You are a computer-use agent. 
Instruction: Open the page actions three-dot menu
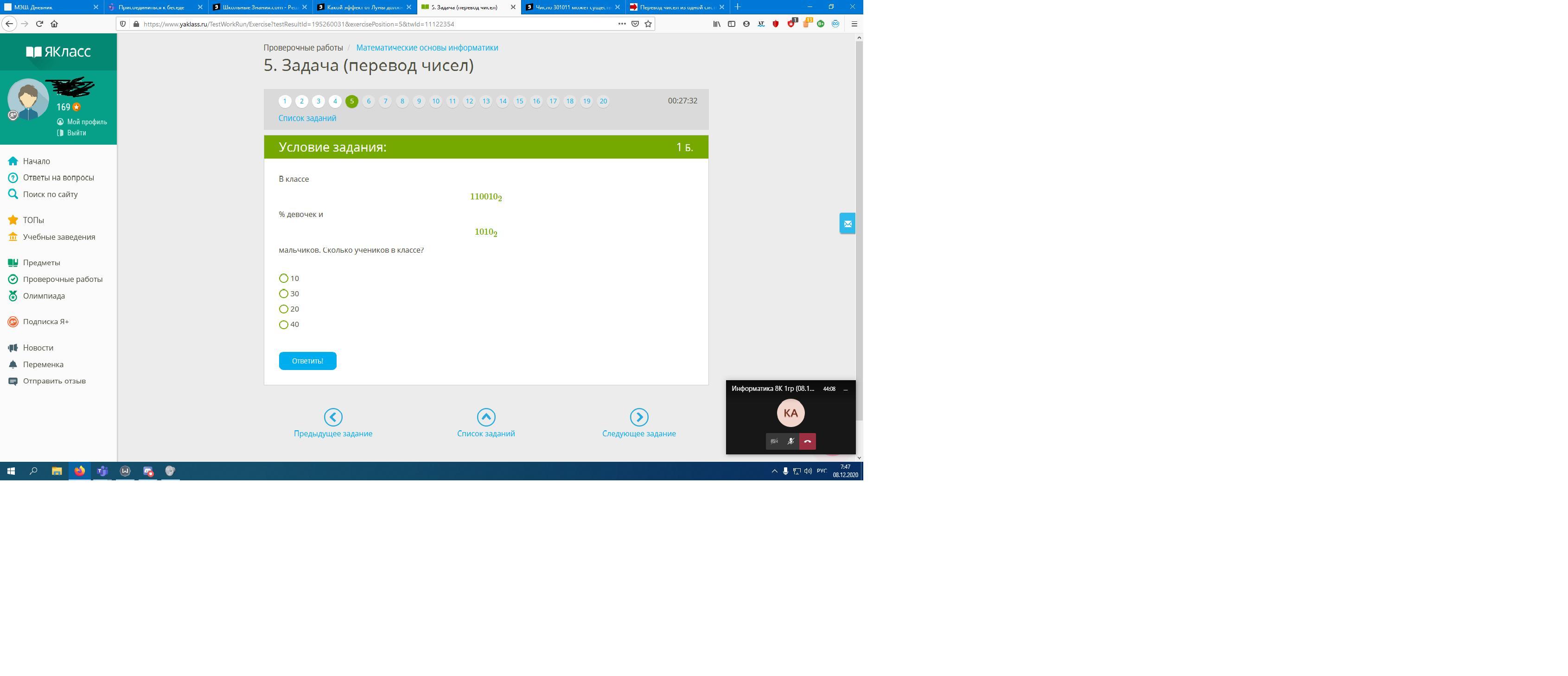pyautogui.click(x=621, y=24)
